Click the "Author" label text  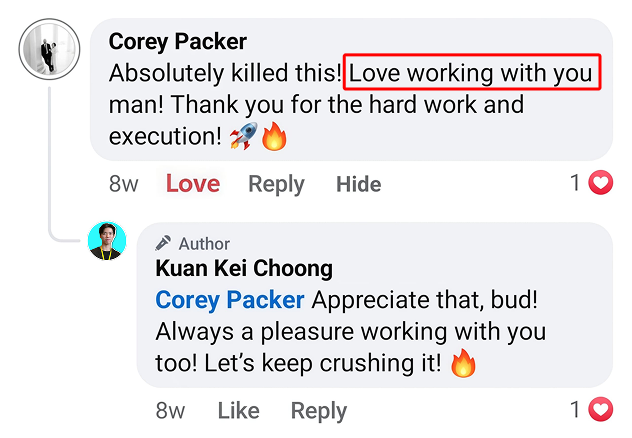[204, 244]
